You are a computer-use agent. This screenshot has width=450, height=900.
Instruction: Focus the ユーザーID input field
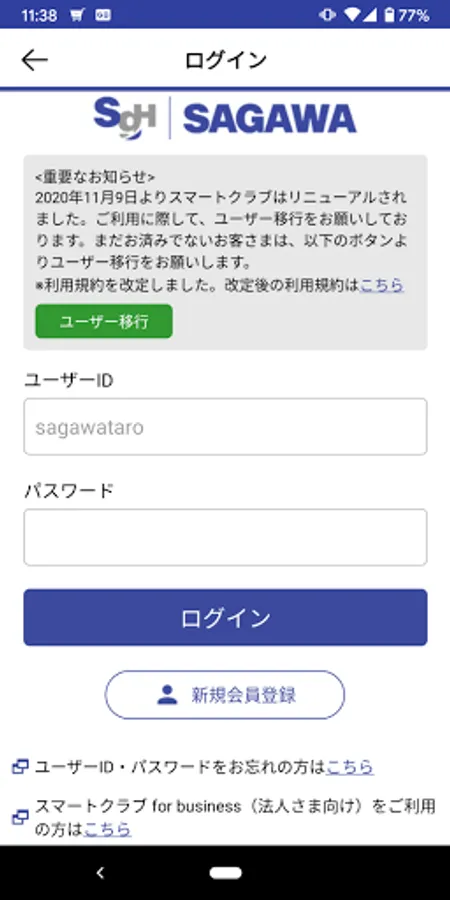tap(226, 427)
